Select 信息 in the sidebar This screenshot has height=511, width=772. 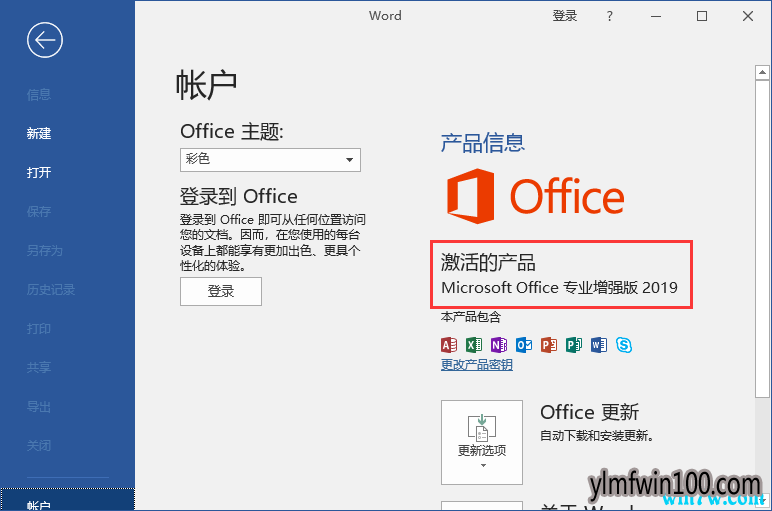coord(39,95)
